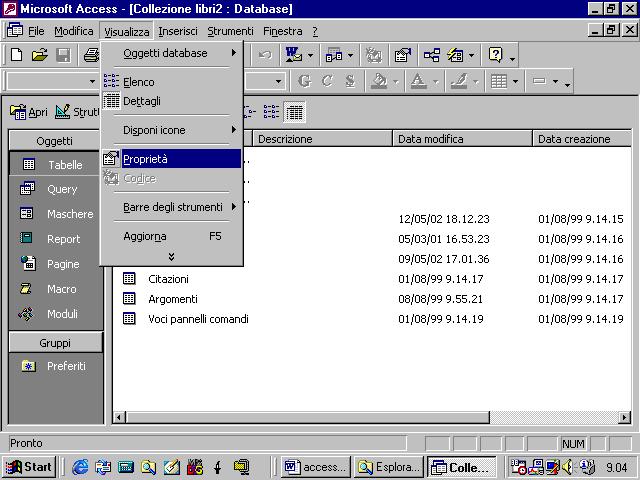The height and width of the screenshot is (480, 640).
Task: Click the Line color pen icon
Action: coord(459,81)
